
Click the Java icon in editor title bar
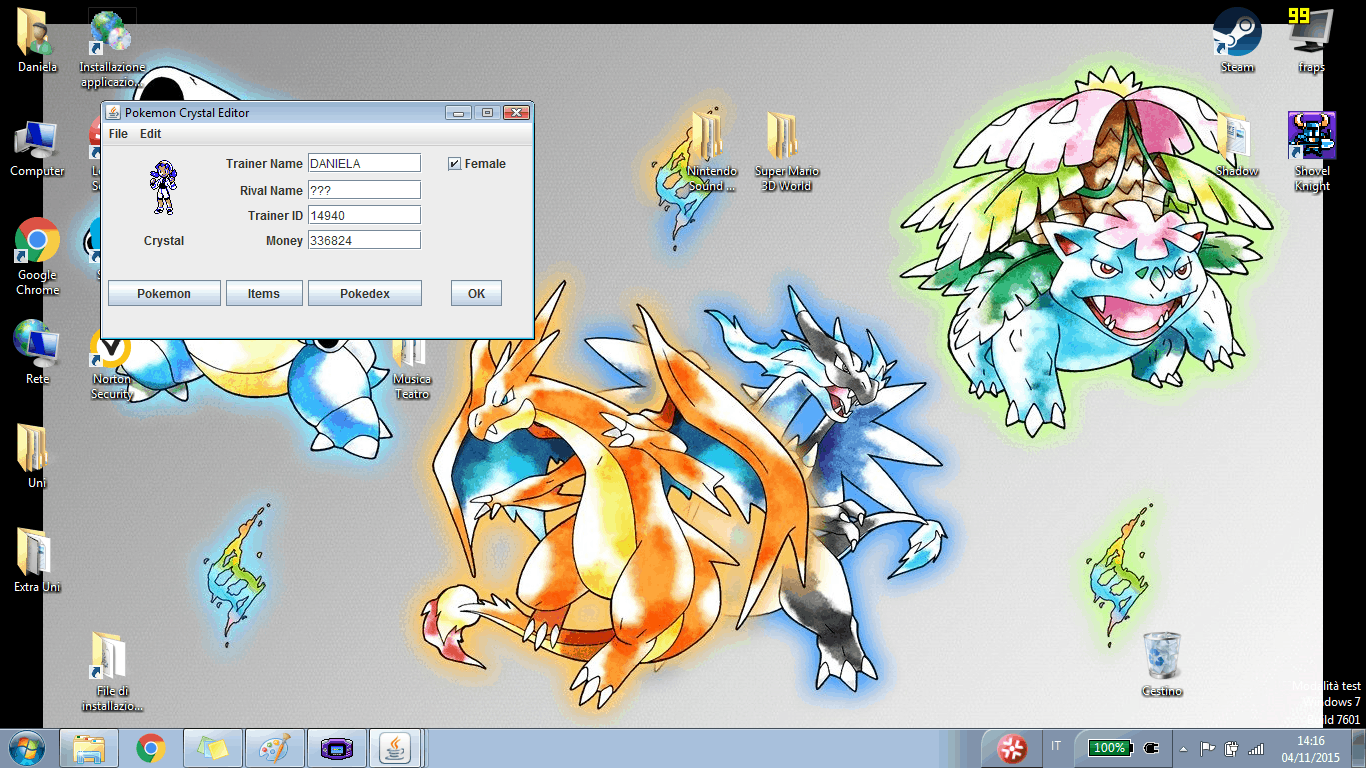113,113
